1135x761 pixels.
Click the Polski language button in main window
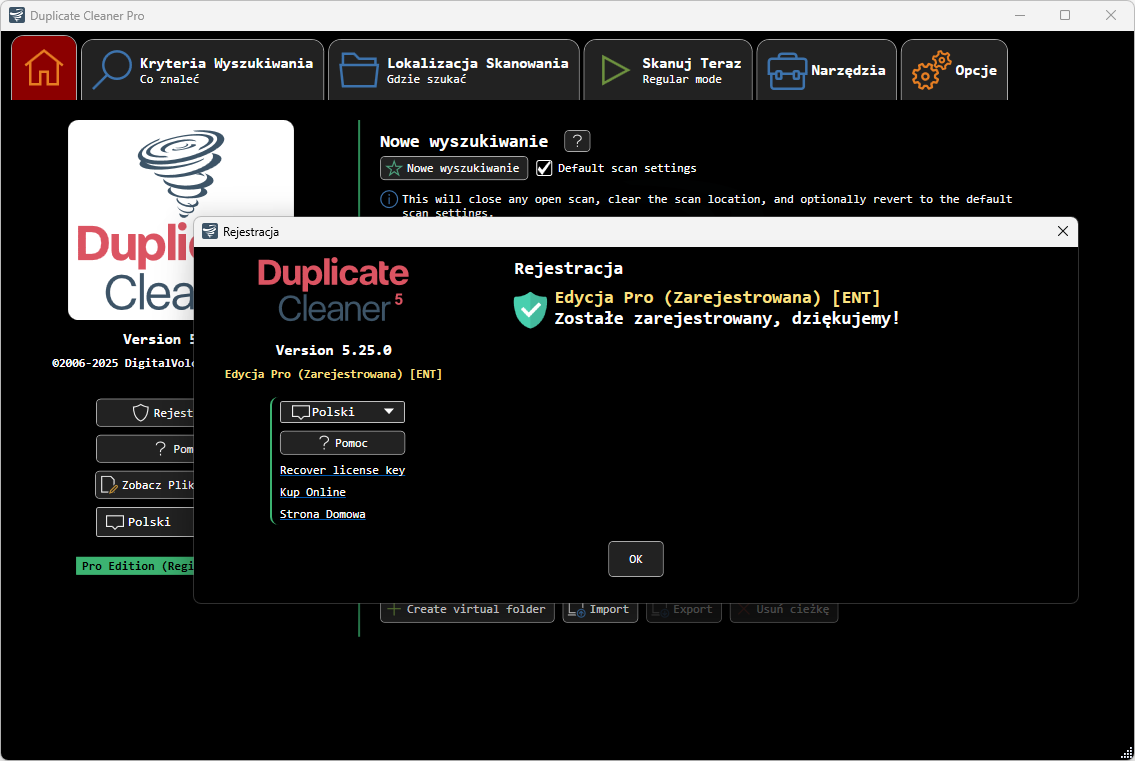145,522
